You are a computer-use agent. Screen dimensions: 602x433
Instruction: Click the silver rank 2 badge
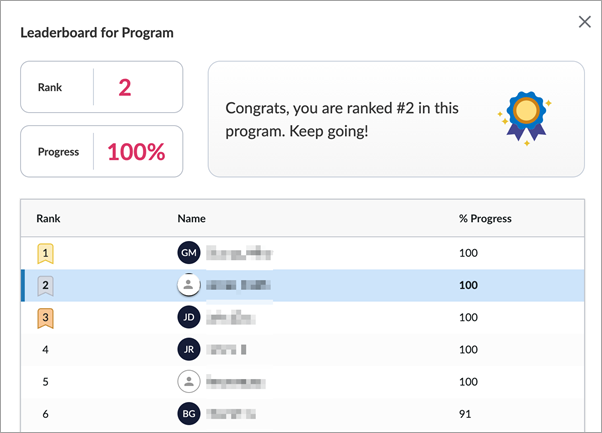point(46,286)
